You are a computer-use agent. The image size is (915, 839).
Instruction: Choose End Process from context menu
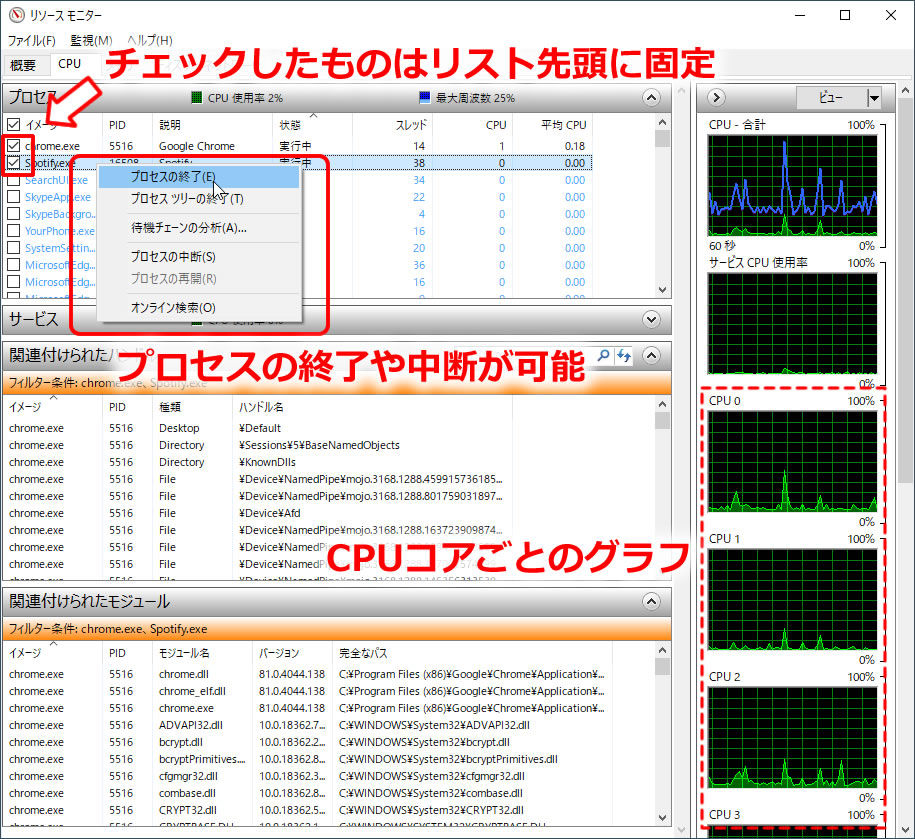click(x=199, y=176)
